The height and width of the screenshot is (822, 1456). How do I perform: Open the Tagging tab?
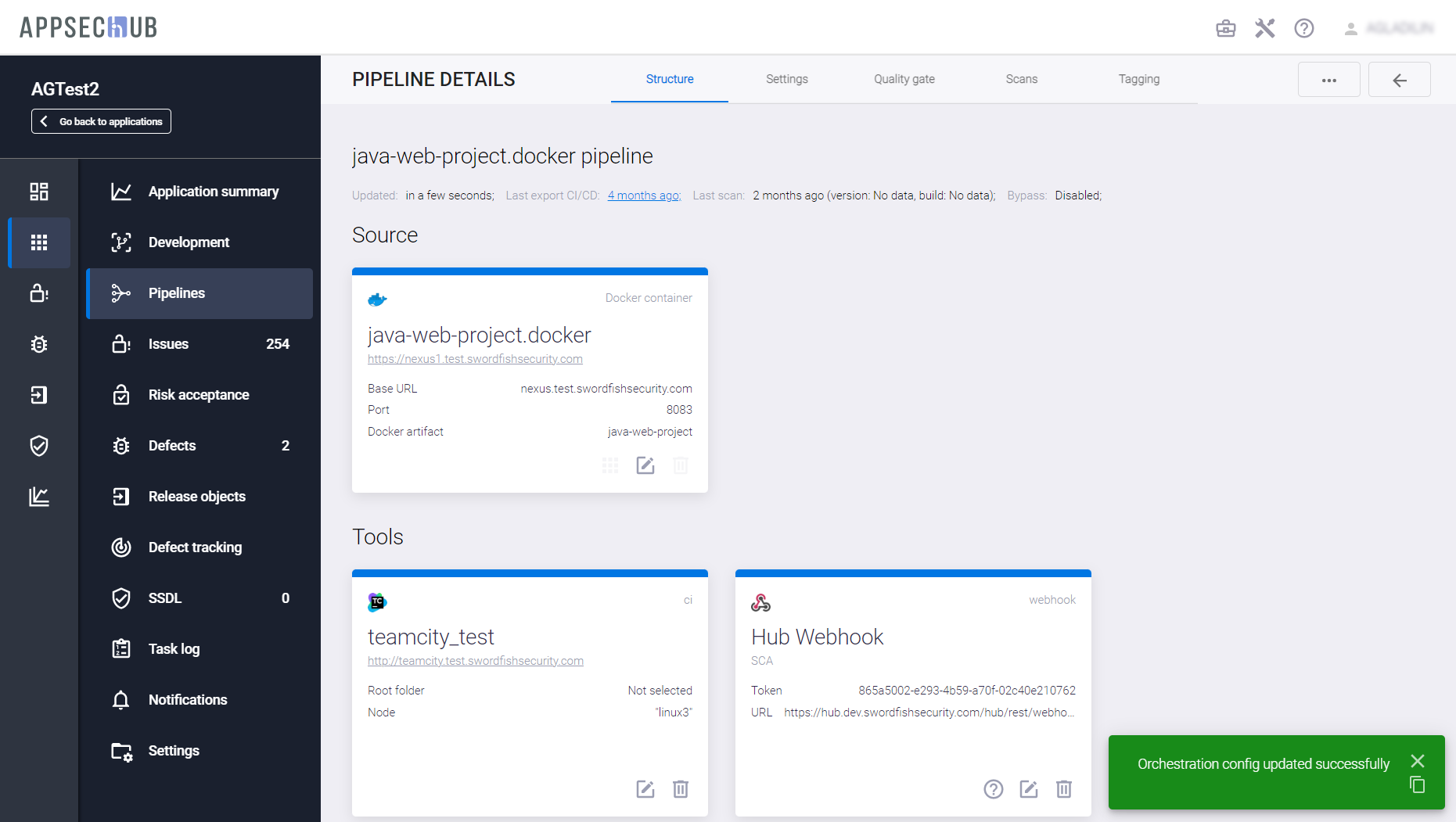click(x=1138, y=79)
